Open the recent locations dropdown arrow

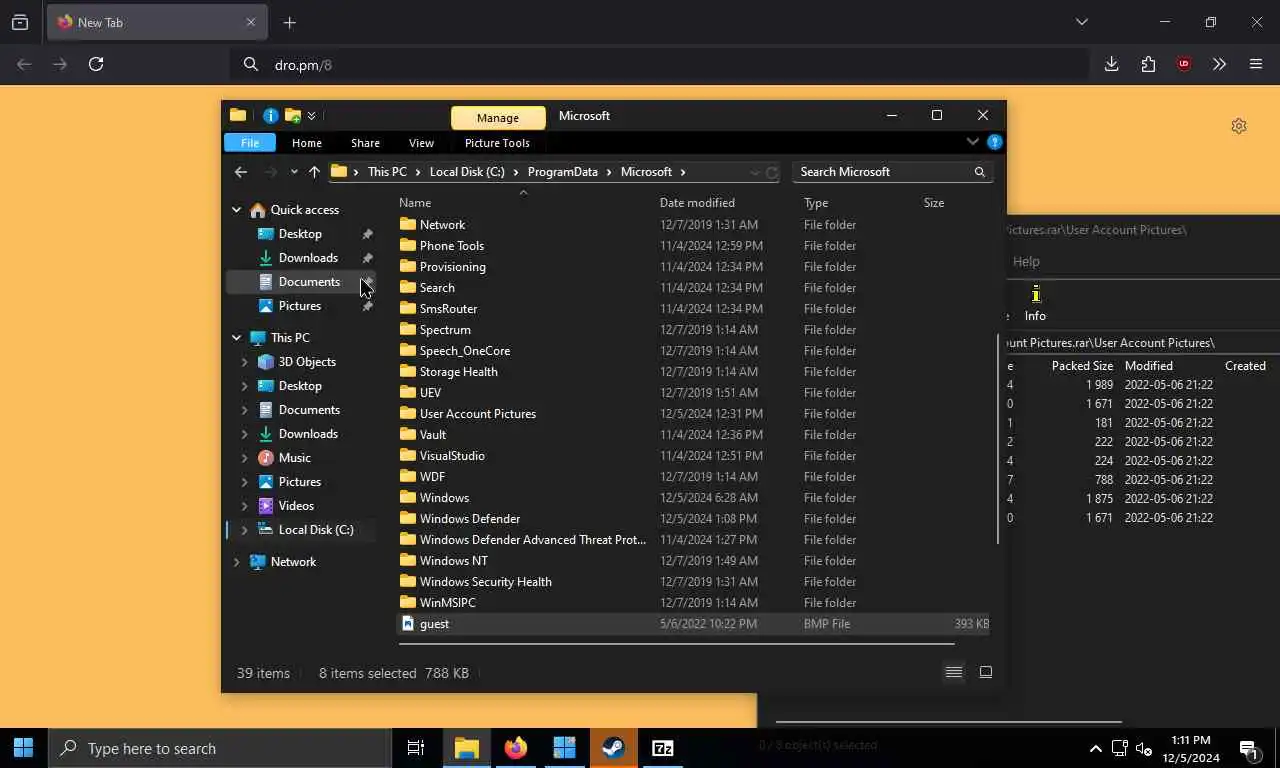click(x=293, y=172)
